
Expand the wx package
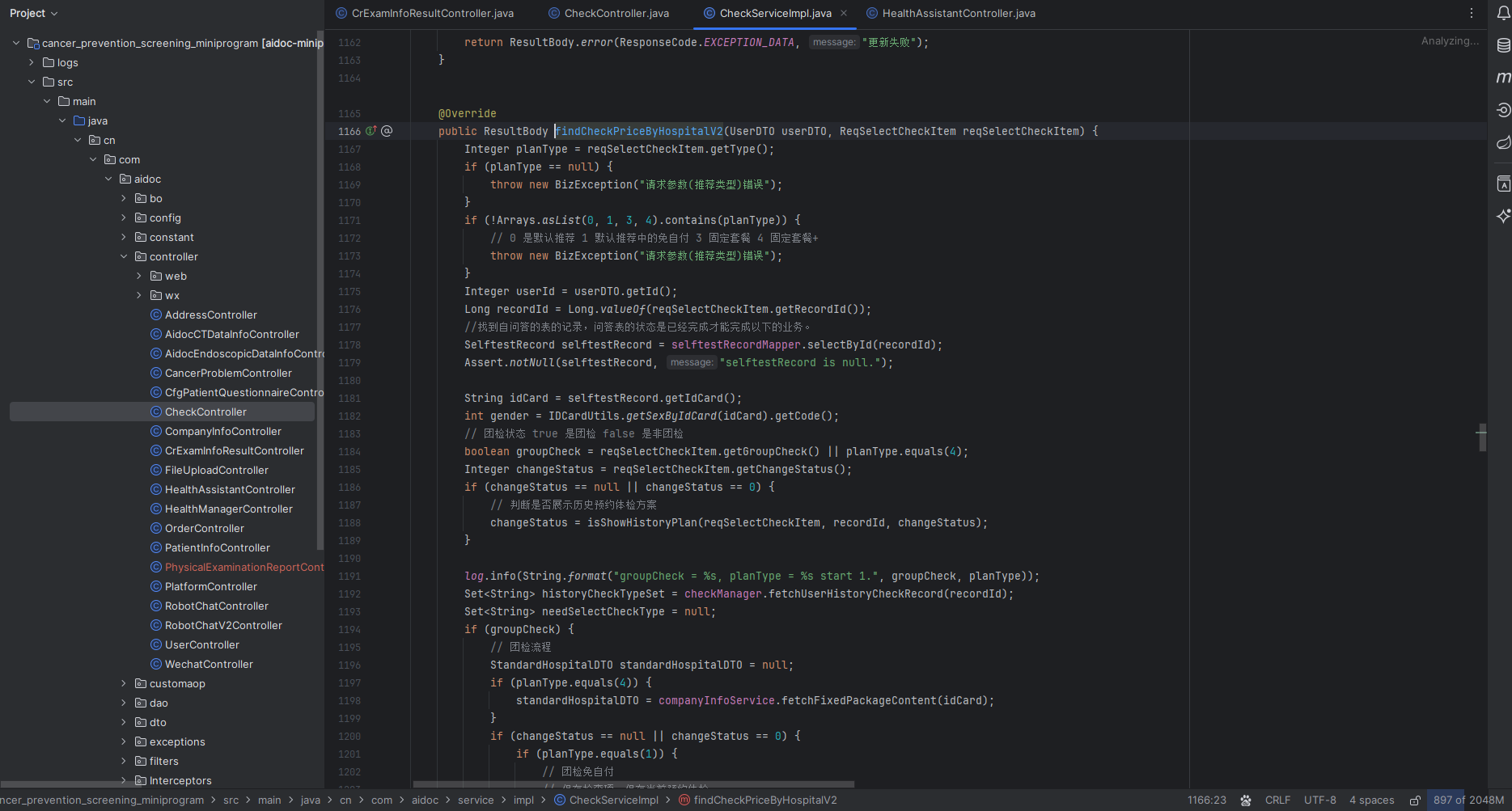click(x=139, y=295)
